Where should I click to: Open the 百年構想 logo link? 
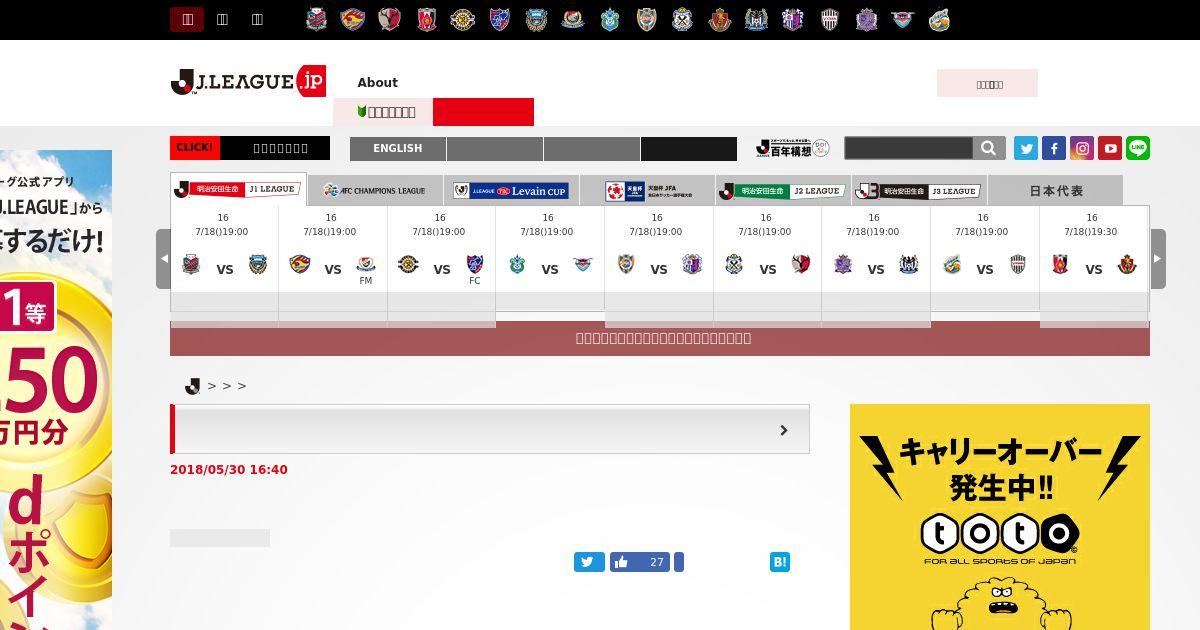[x=793, y=148]
